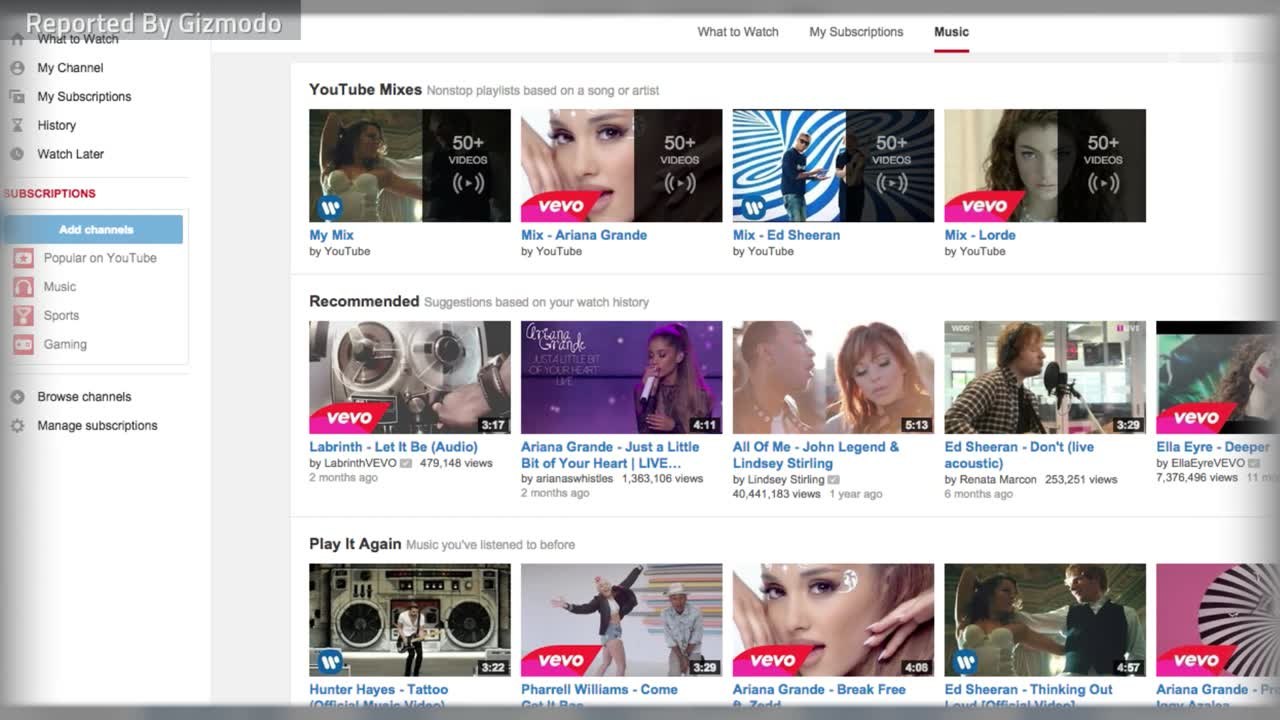
Task: Click the My Subscriptions sidebar icon
Action: coord(17,97)
